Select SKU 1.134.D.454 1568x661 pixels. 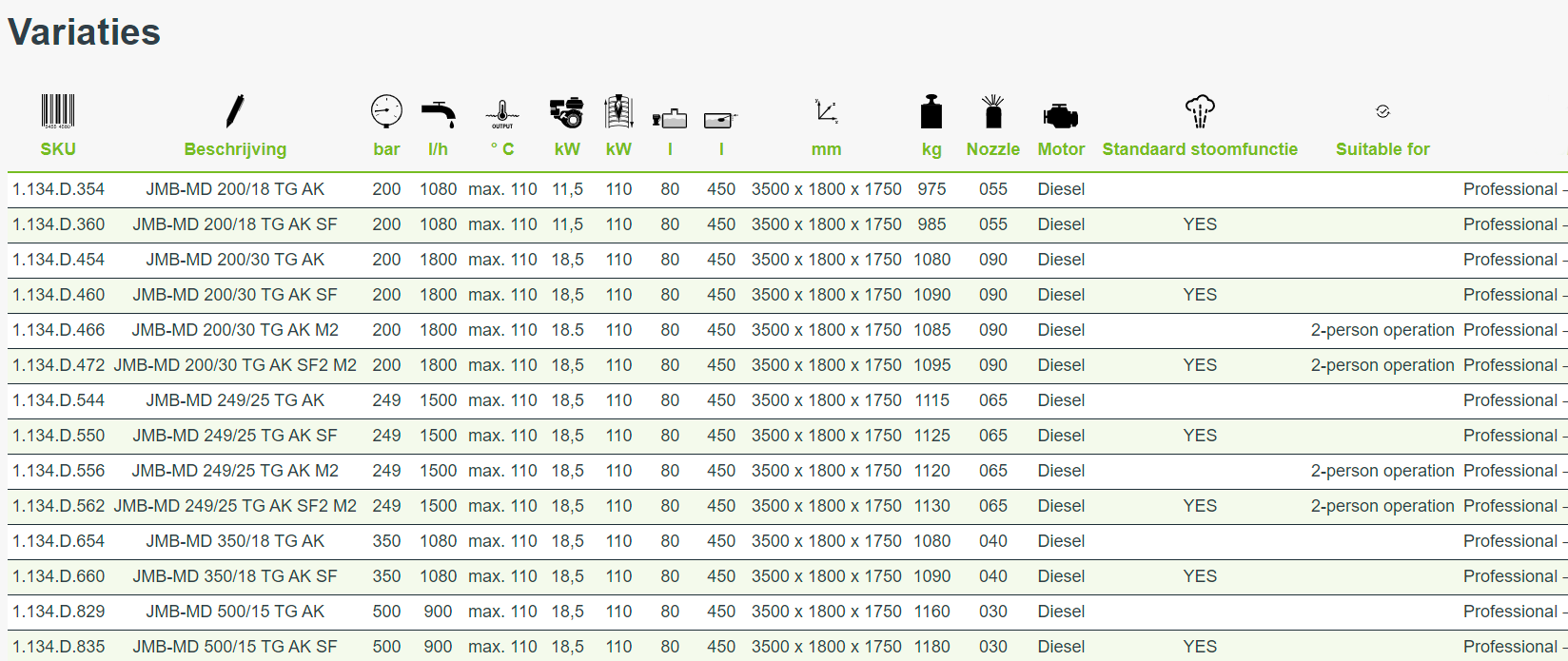58,260
